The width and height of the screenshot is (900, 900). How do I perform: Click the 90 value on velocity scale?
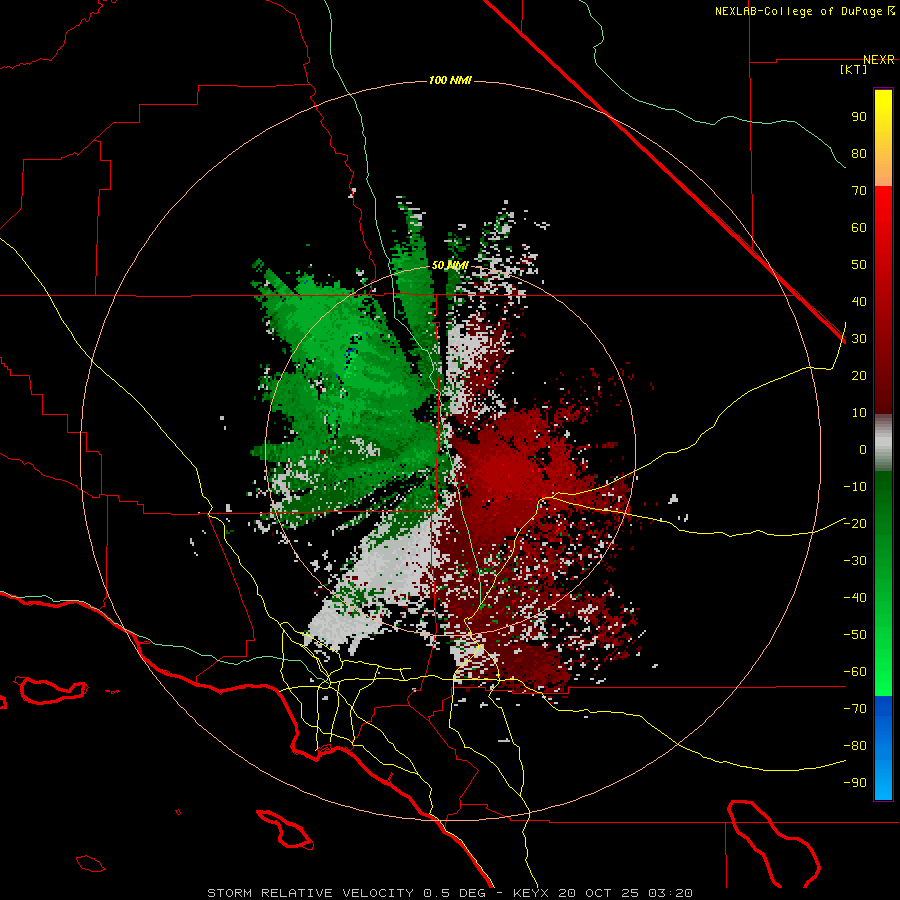pyautogui.click(x=859, y=117)
